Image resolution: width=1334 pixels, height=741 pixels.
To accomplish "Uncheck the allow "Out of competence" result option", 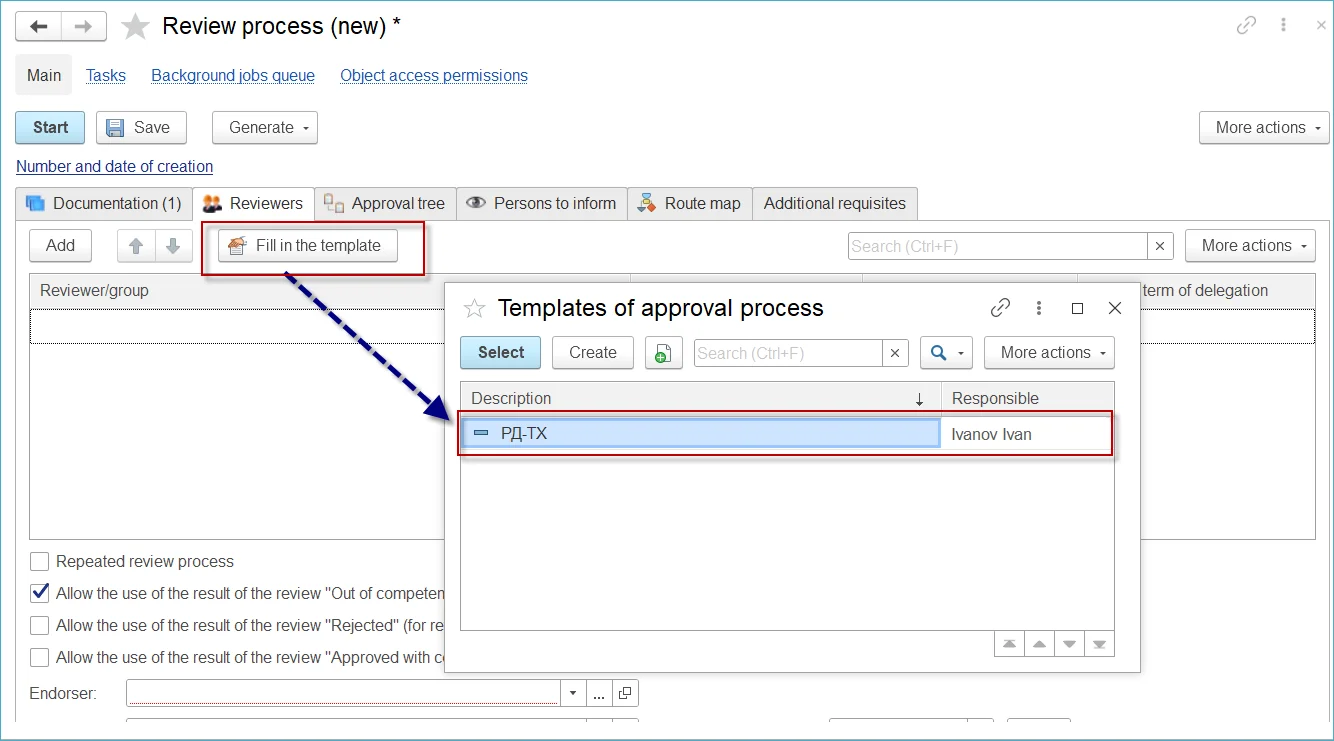I will point(40,593).
